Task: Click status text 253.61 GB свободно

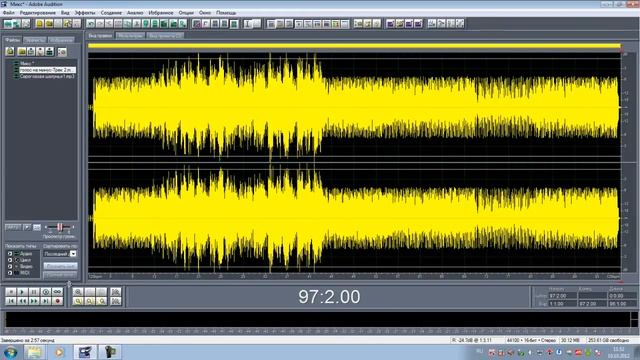Action: click(608, 340)
